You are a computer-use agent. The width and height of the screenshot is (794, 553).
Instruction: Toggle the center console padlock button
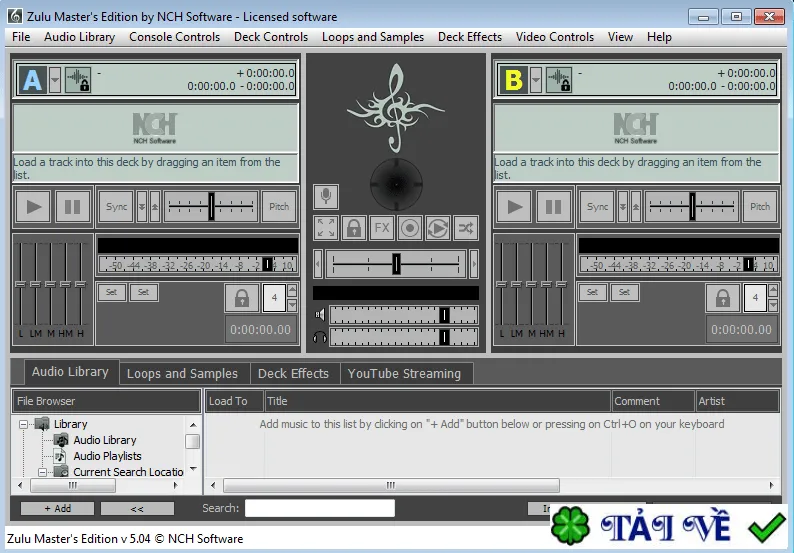point(354,228)
